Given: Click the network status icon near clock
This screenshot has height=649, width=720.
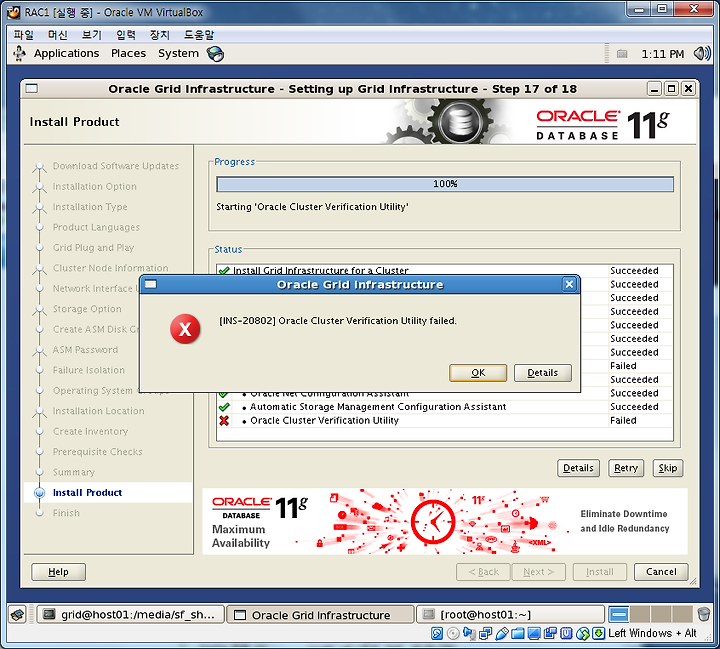Looking at the screenshot, I should (x=622, y=54).
